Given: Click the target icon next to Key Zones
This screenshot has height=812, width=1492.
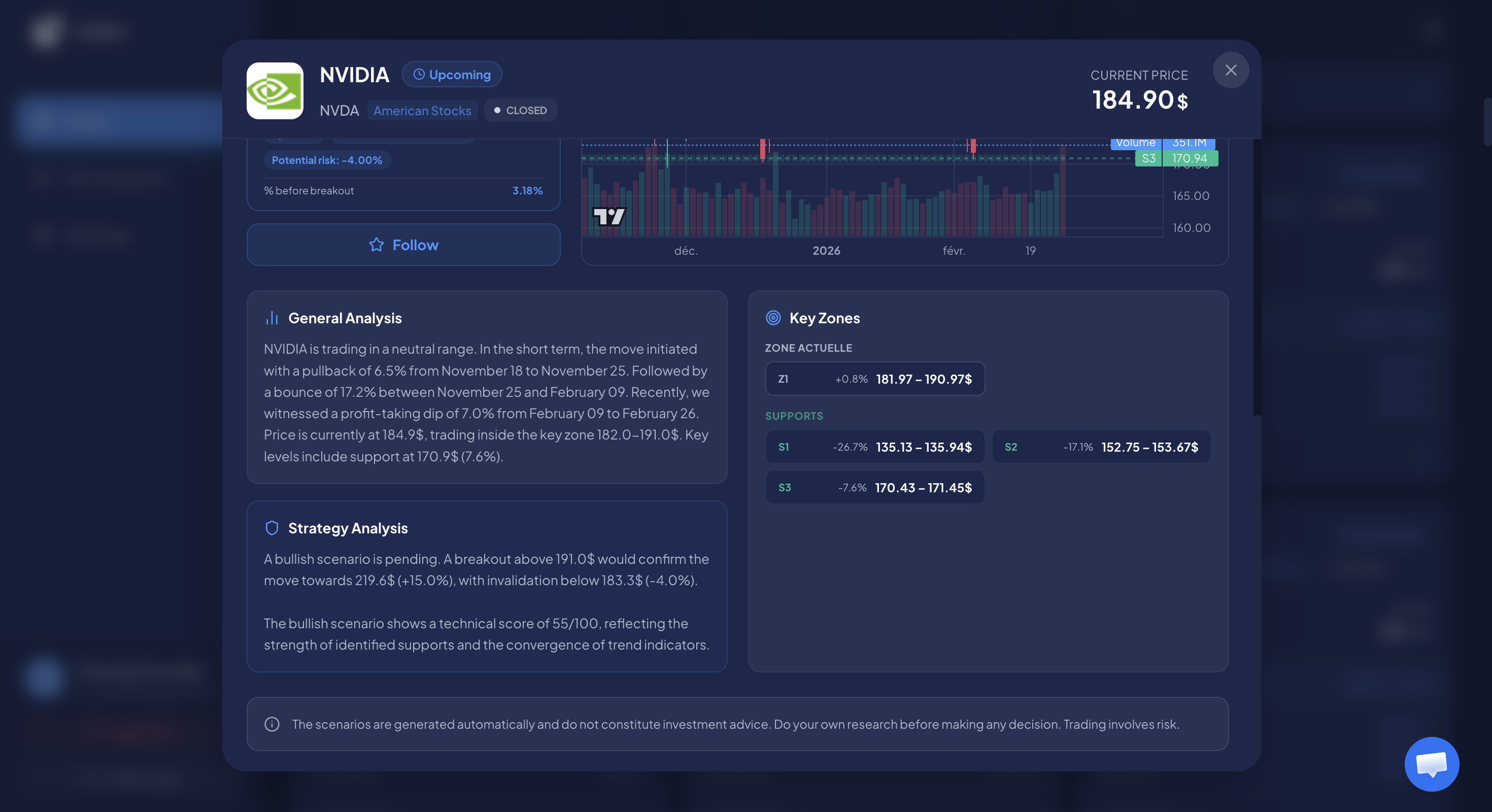Looking at the screenshot, I should pos(773,317).
